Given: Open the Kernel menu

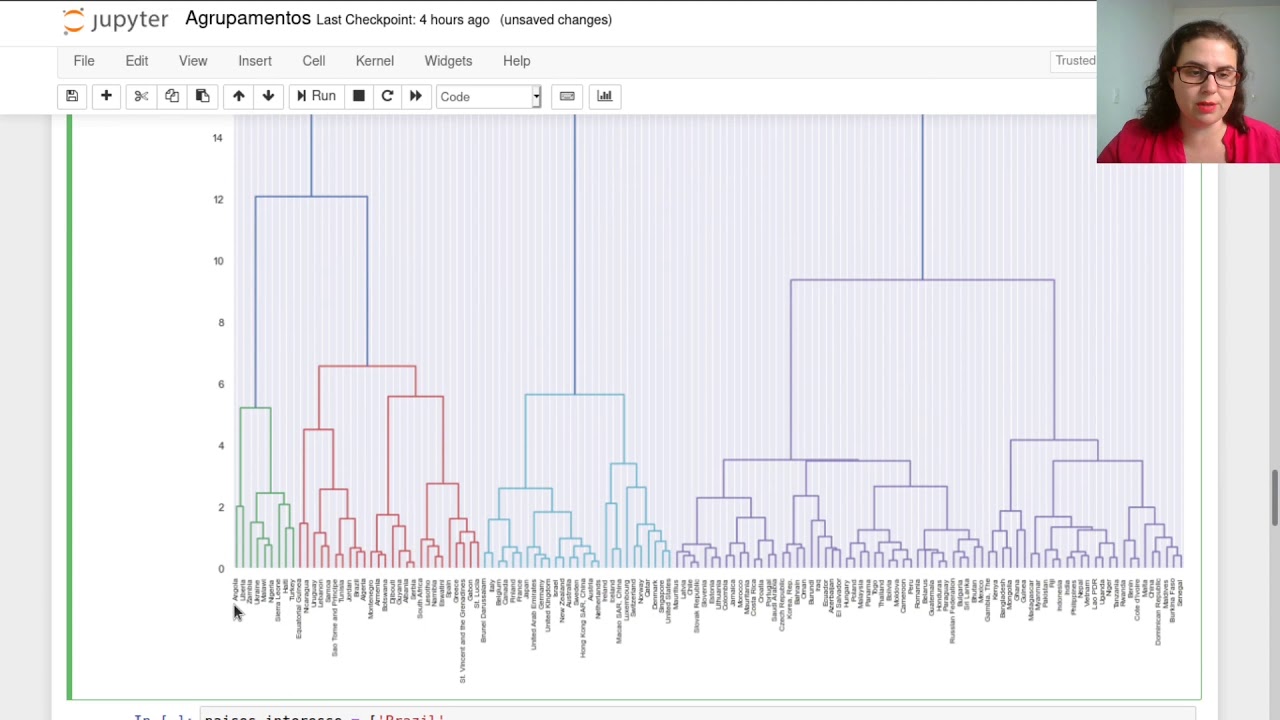Looking at the screenshot, I should [375, 61].
